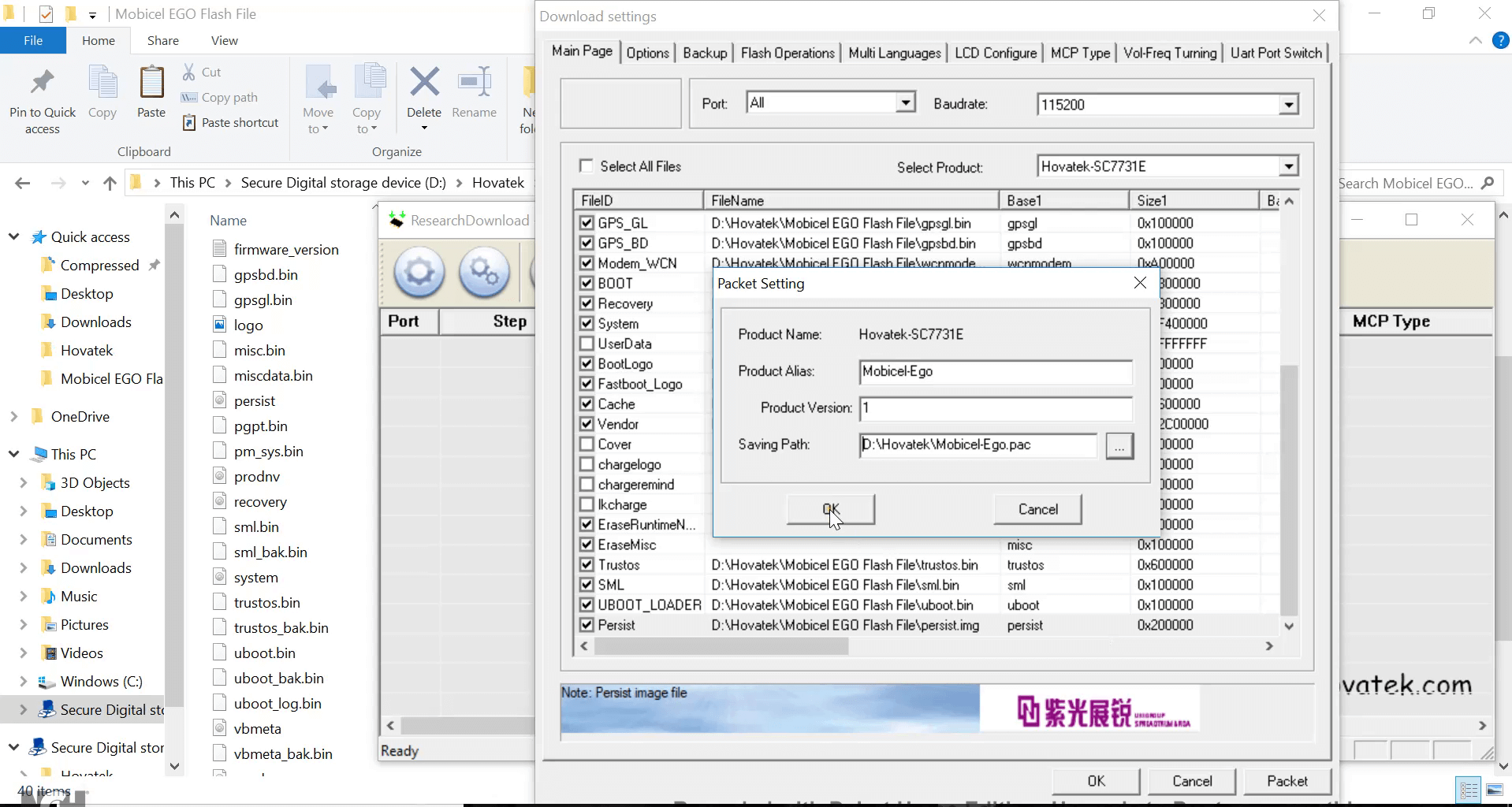
Task: Switch to thumbnail view in Explorer status bar
Action: [x=1494, y=790]
